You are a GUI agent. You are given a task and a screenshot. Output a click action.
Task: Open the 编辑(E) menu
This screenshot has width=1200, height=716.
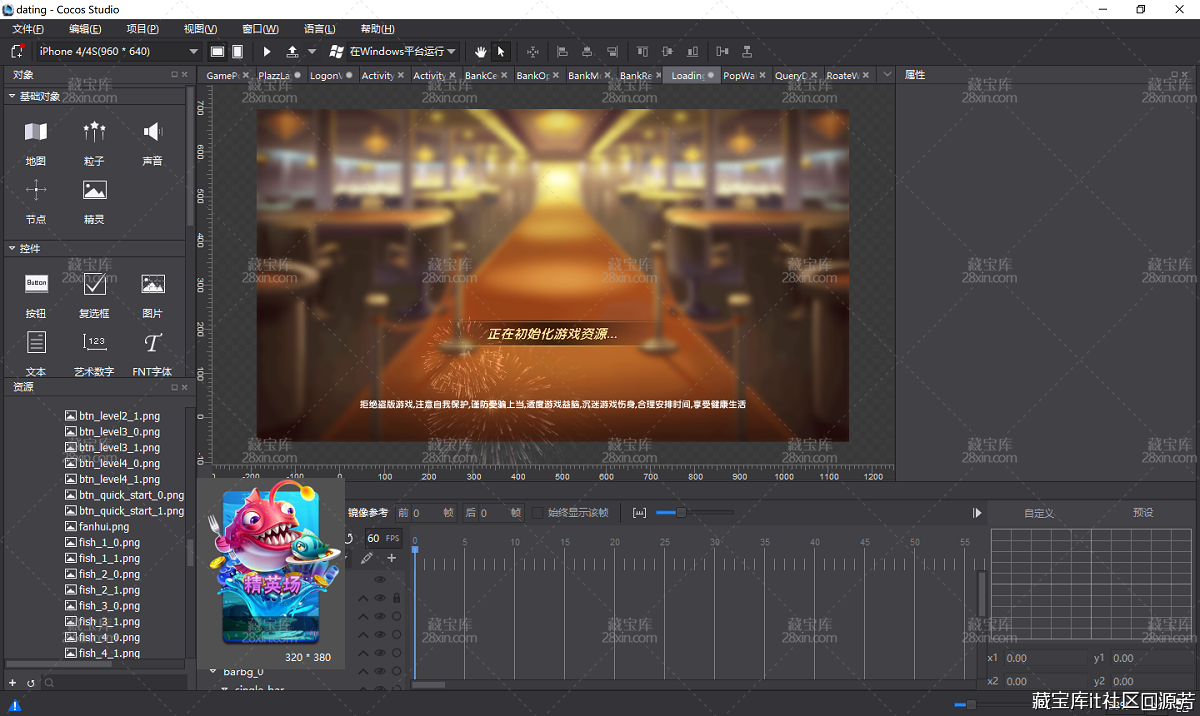click(x=85, y=29)
